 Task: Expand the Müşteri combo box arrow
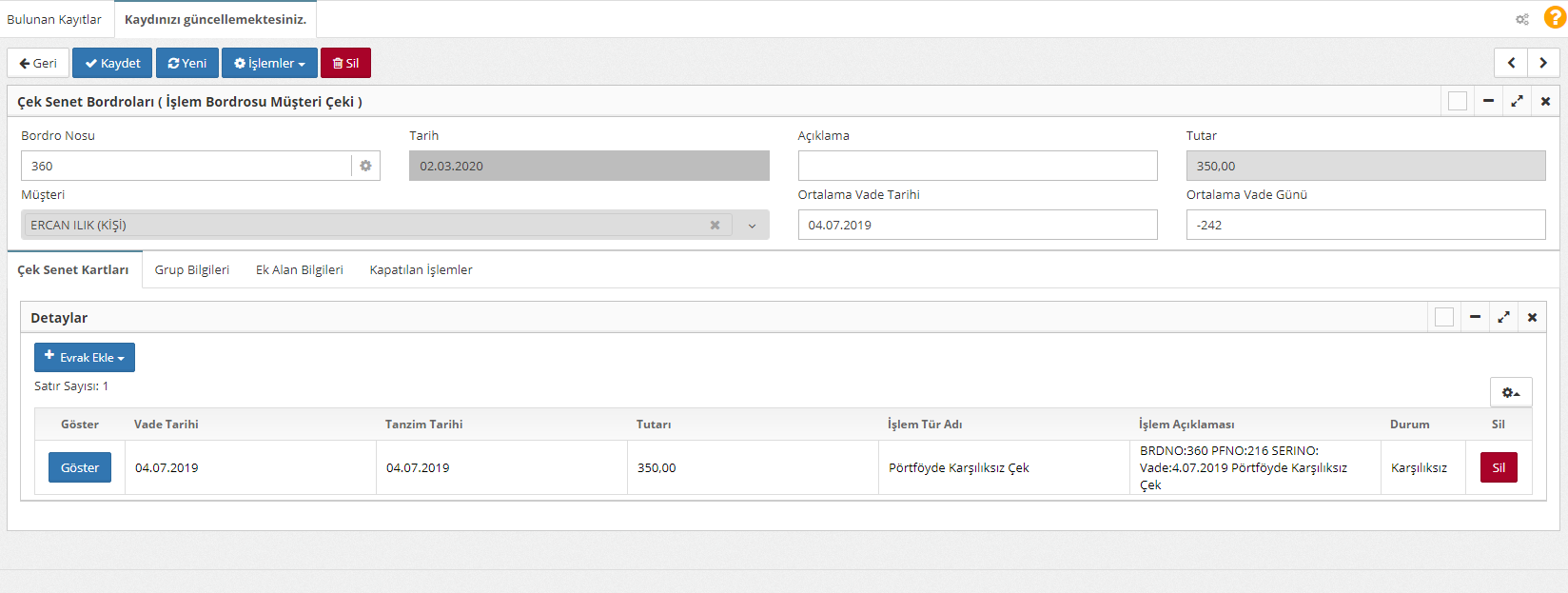click(x=752, y=226)
